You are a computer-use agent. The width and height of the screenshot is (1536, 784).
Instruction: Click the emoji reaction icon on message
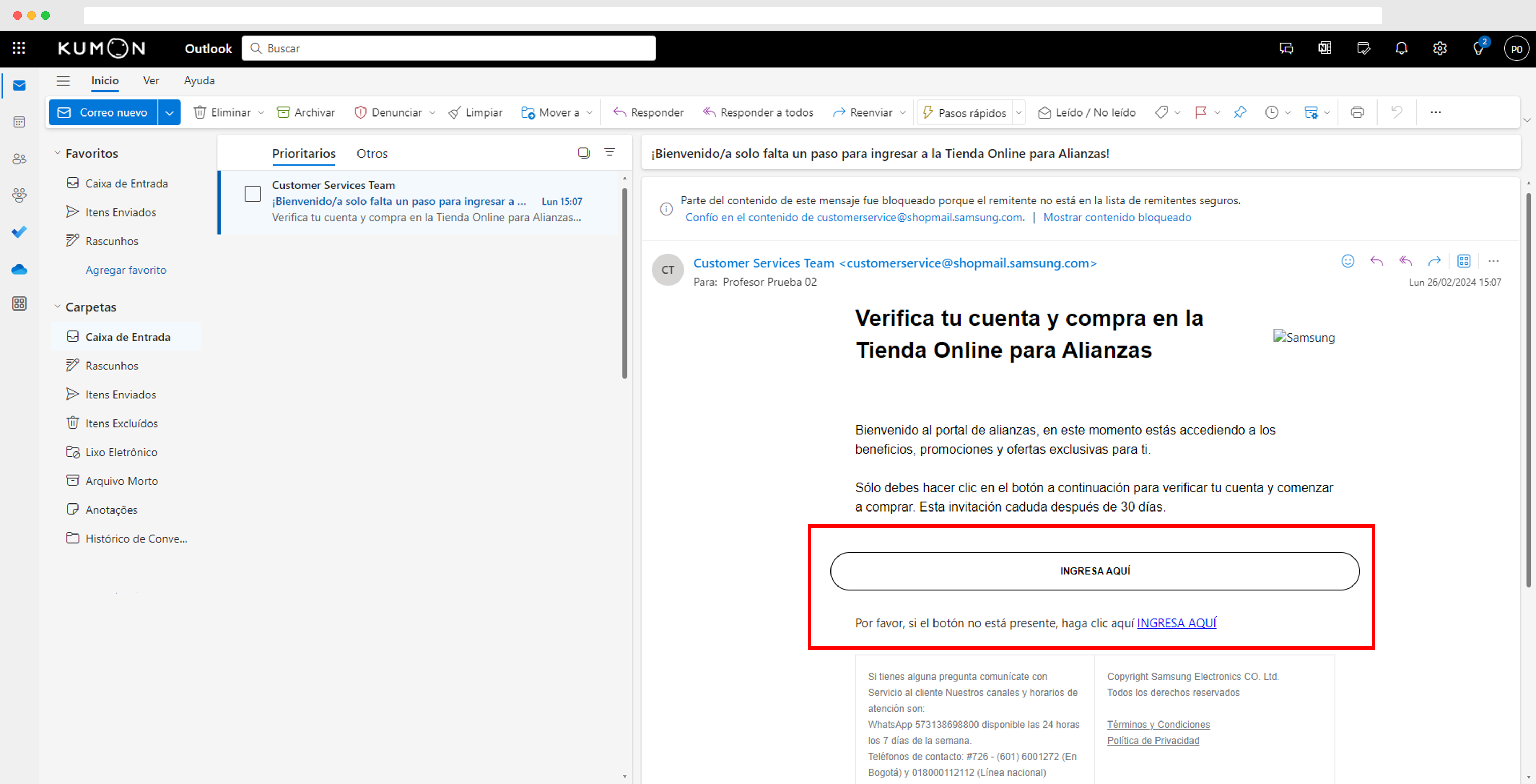(1347, 261)
